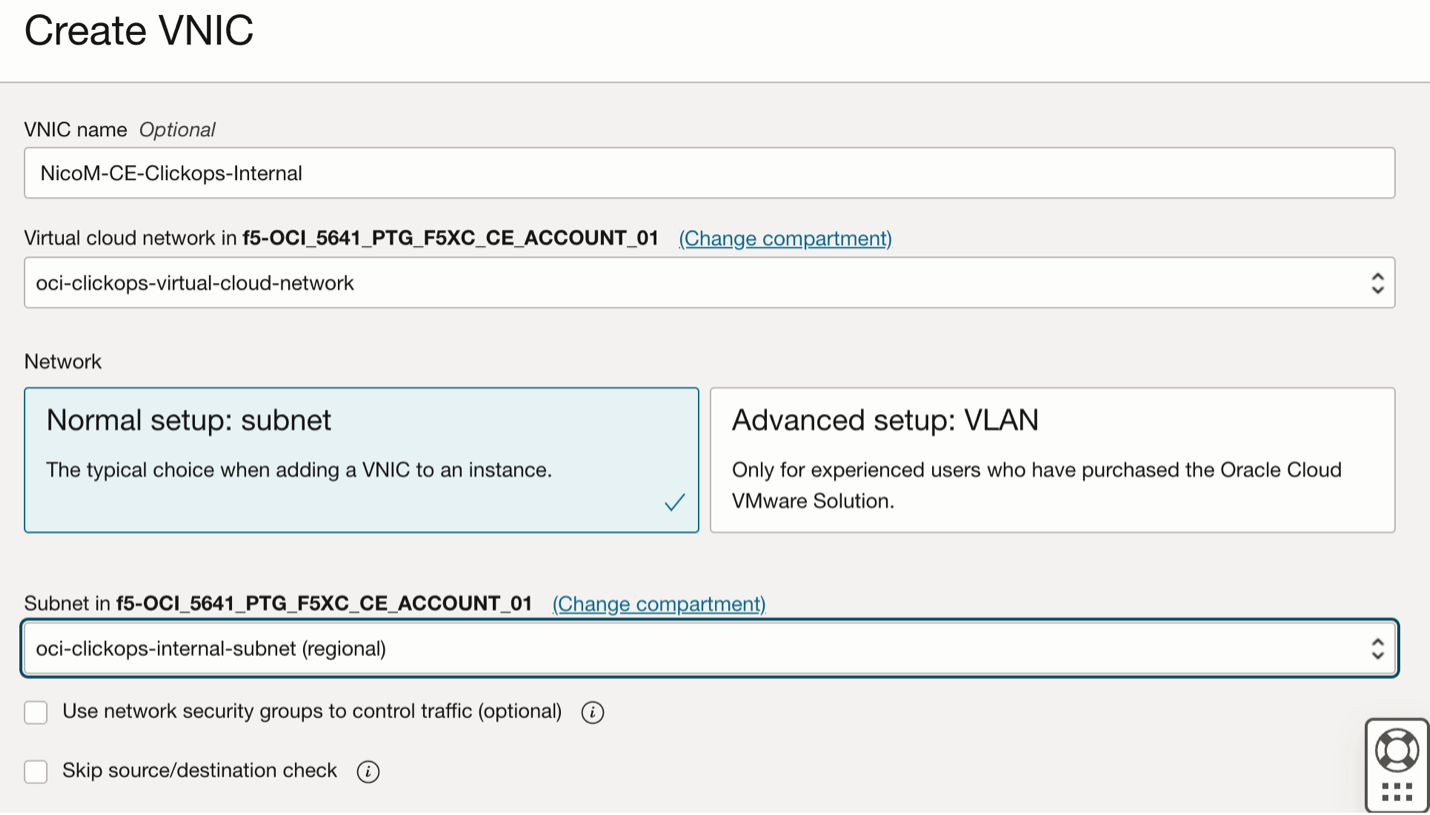Tick the Skip source/destination check box
Image resolution: width=1430 pixels, height=815 pixels.
(x=36, y=772)
